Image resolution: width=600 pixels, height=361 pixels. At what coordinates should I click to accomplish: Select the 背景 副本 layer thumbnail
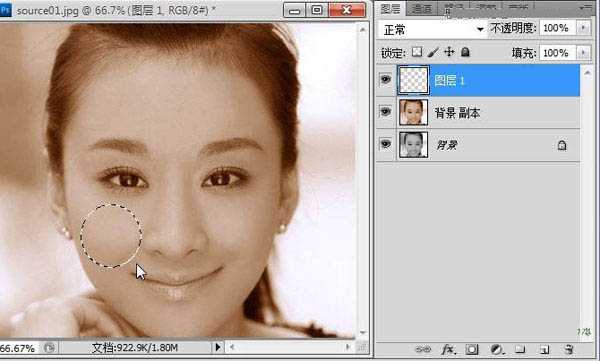[413, 112]
